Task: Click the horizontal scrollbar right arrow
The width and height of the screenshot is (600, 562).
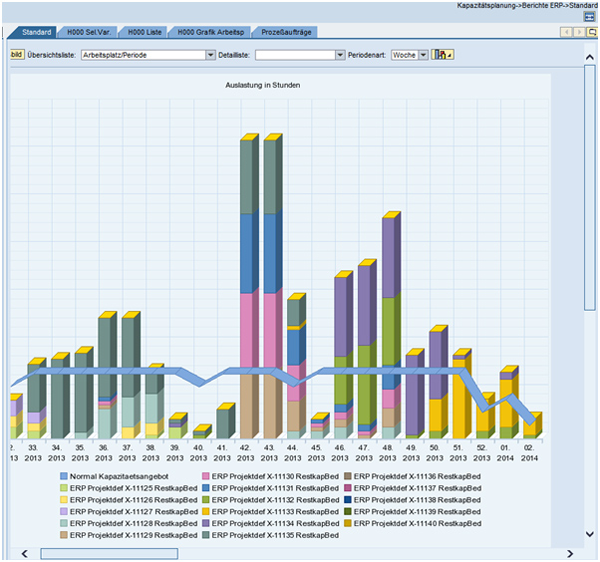Action: [569, 553]
